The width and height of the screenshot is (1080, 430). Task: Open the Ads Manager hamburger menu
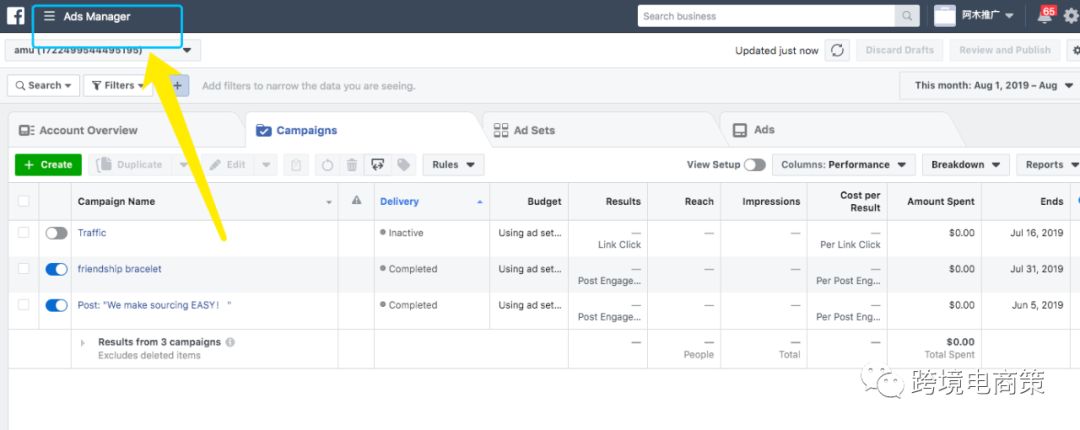coord(49,16)
